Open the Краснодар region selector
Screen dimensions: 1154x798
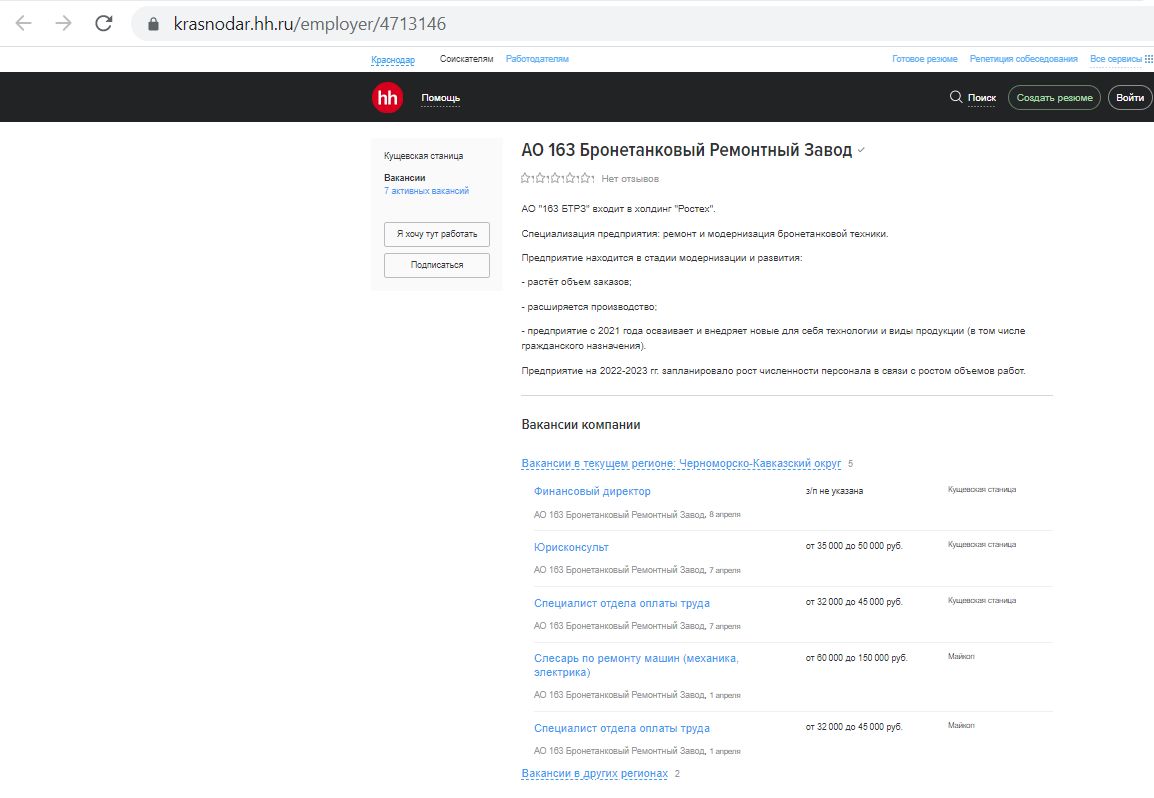click(x=392, y=60)
